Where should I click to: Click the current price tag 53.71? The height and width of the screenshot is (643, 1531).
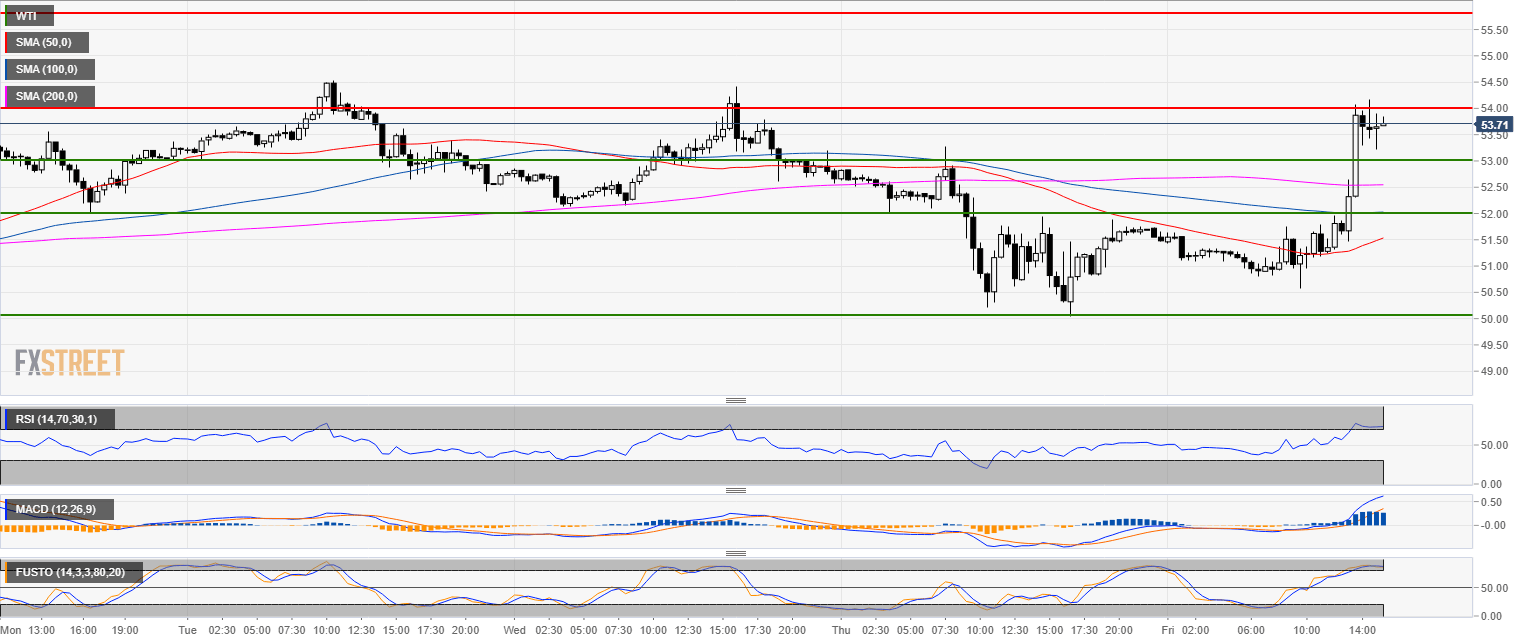point(1494,125)
